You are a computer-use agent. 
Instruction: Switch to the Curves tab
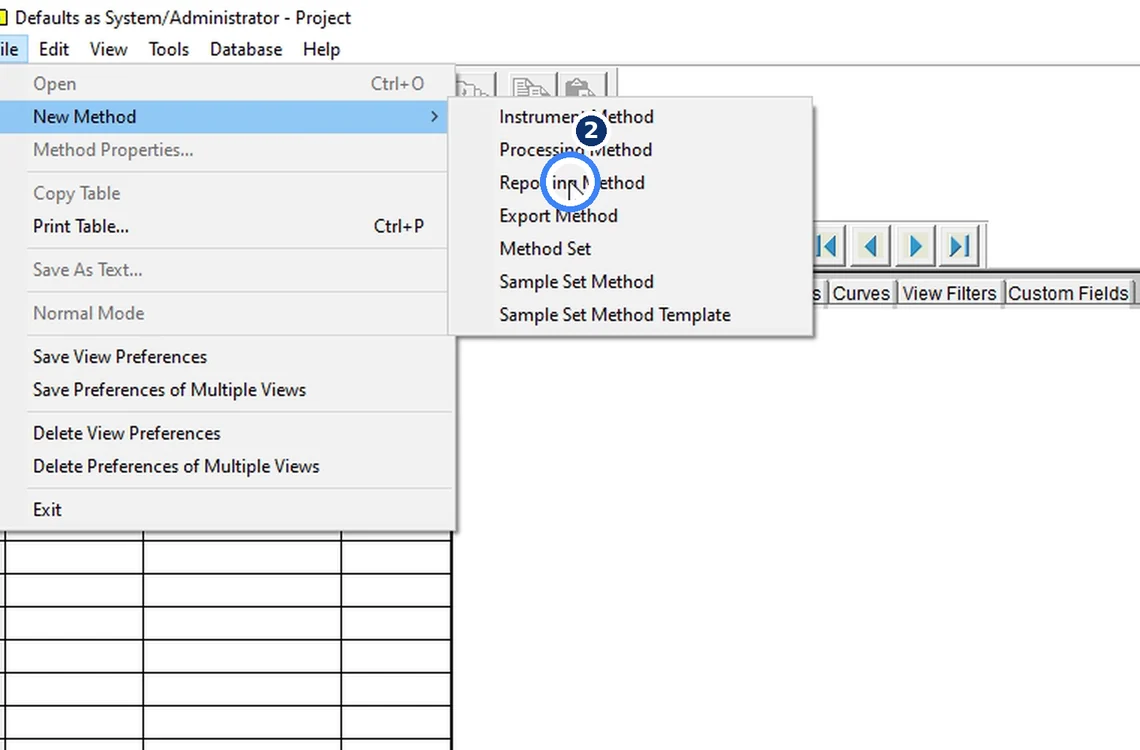click(861, 294)
